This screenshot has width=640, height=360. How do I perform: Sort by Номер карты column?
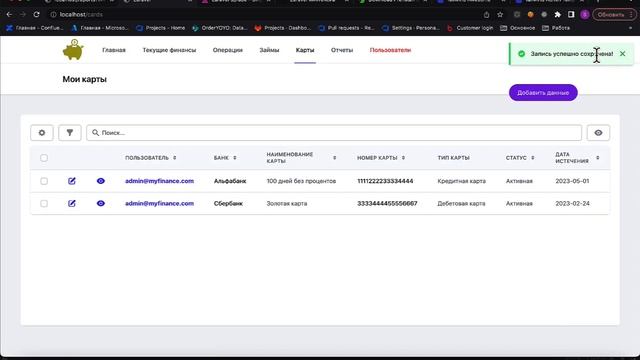point(381,158)
